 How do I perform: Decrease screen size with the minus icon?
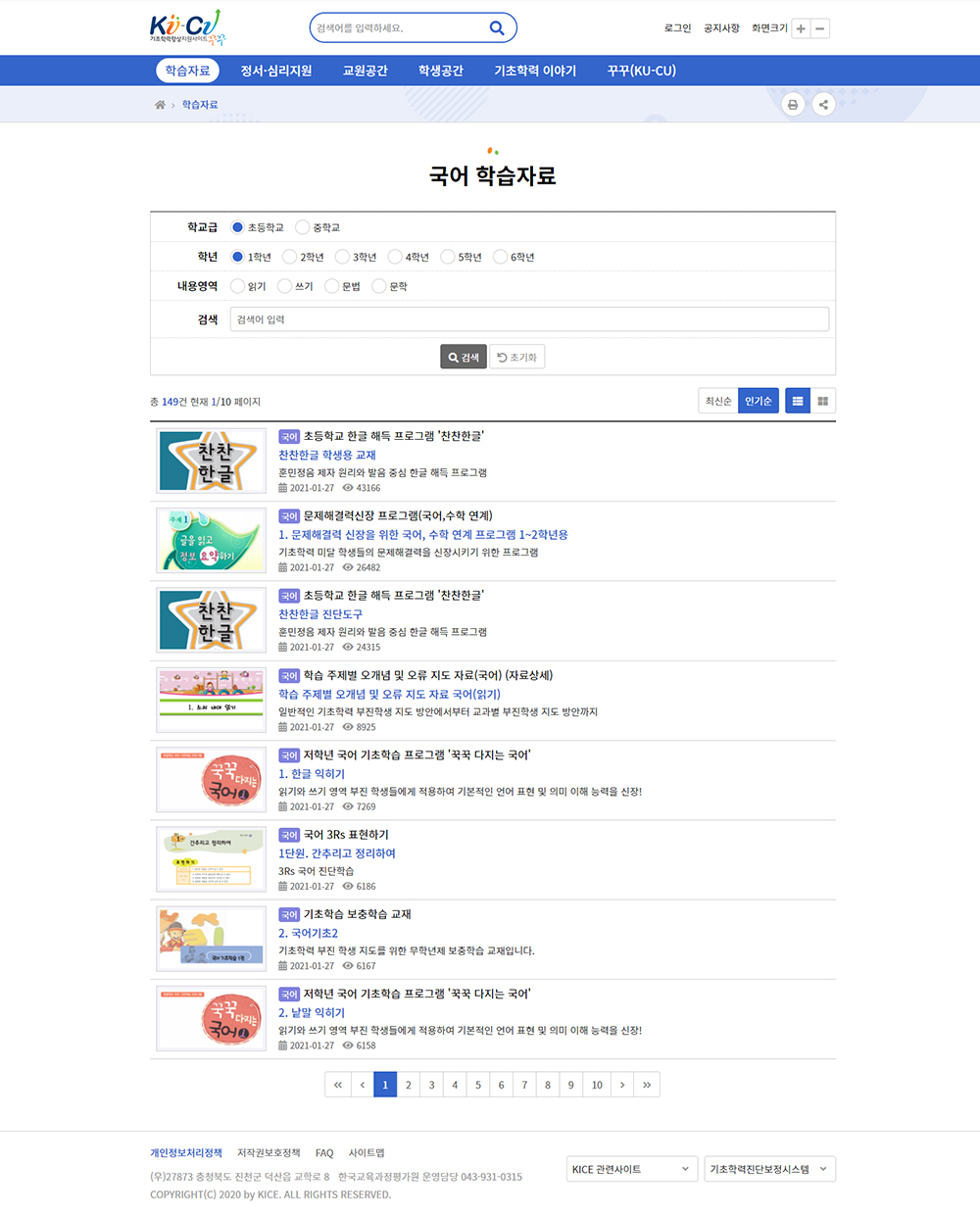point(820,28)
